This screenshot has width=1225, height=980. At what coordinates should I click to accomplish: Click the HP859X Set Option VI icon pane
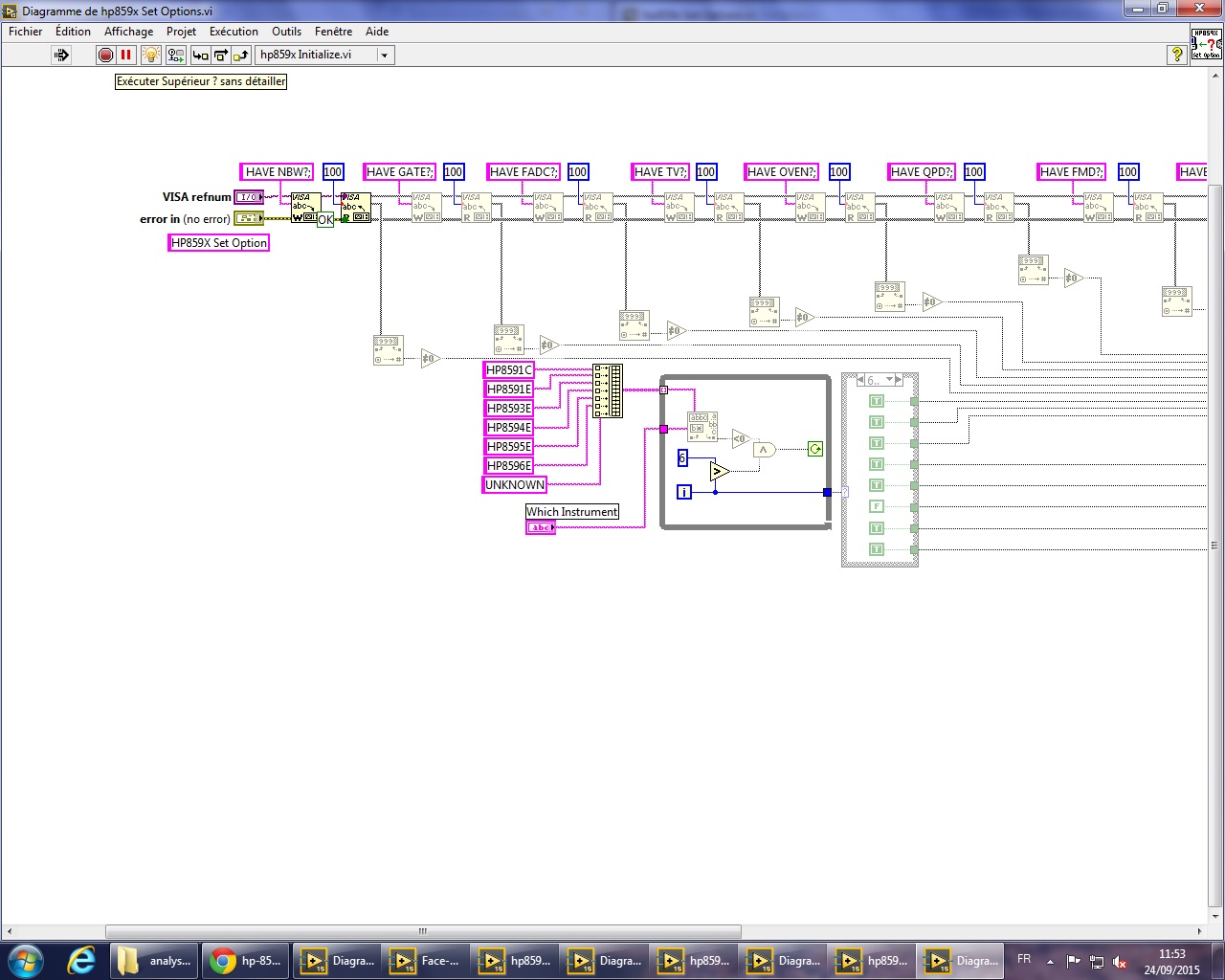click(x=1206, y=44)
